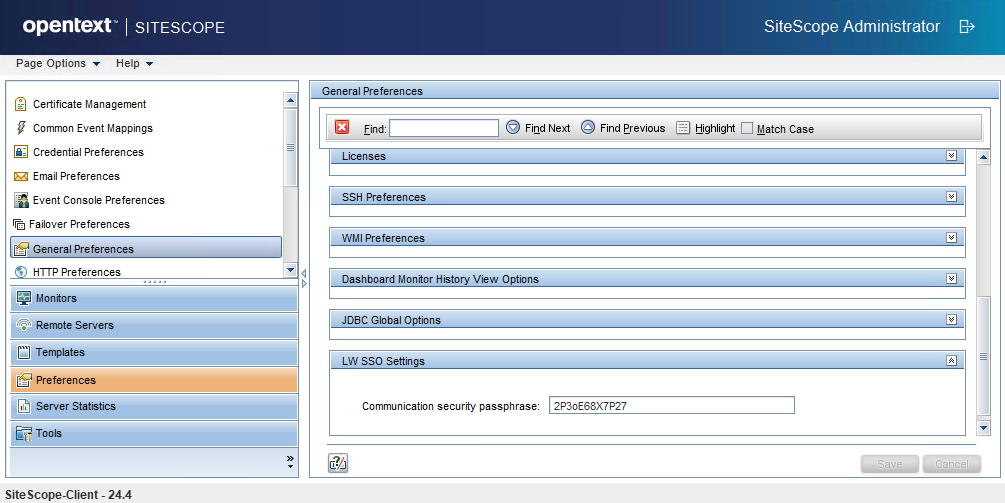
Task: Click the Find text input field
Action: tap(444, 128)
